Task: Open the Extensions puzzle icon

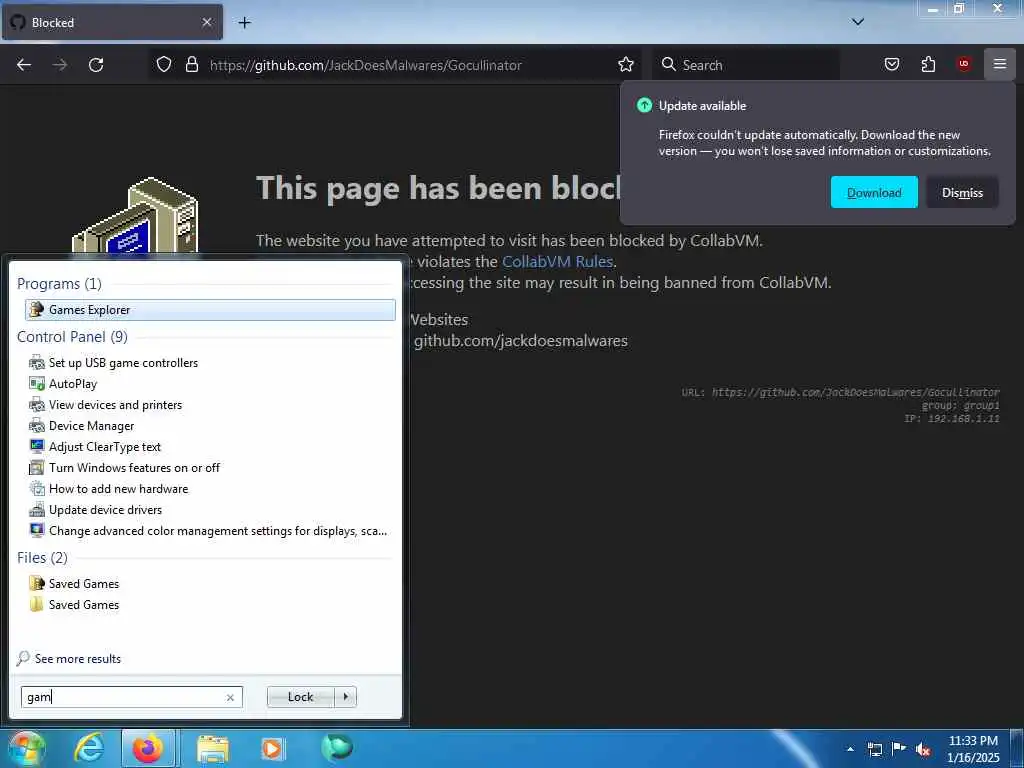Action: [928, 64]
